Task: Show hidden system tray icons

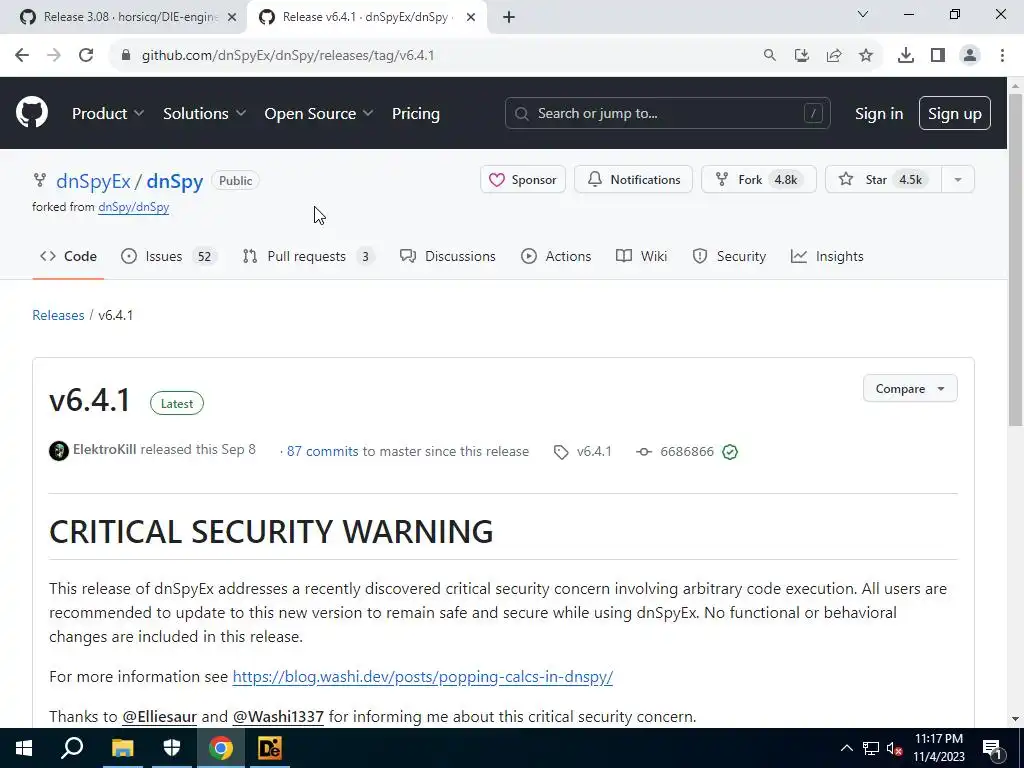Action: pos(846,748)
